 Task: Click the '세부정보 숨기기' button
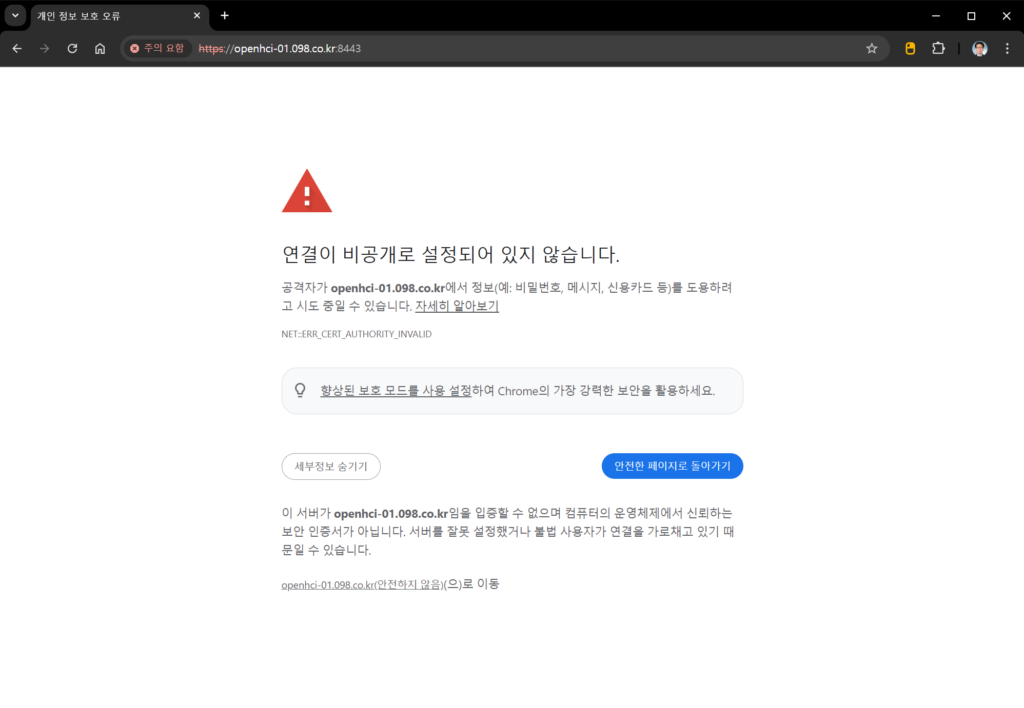(331, 466)
